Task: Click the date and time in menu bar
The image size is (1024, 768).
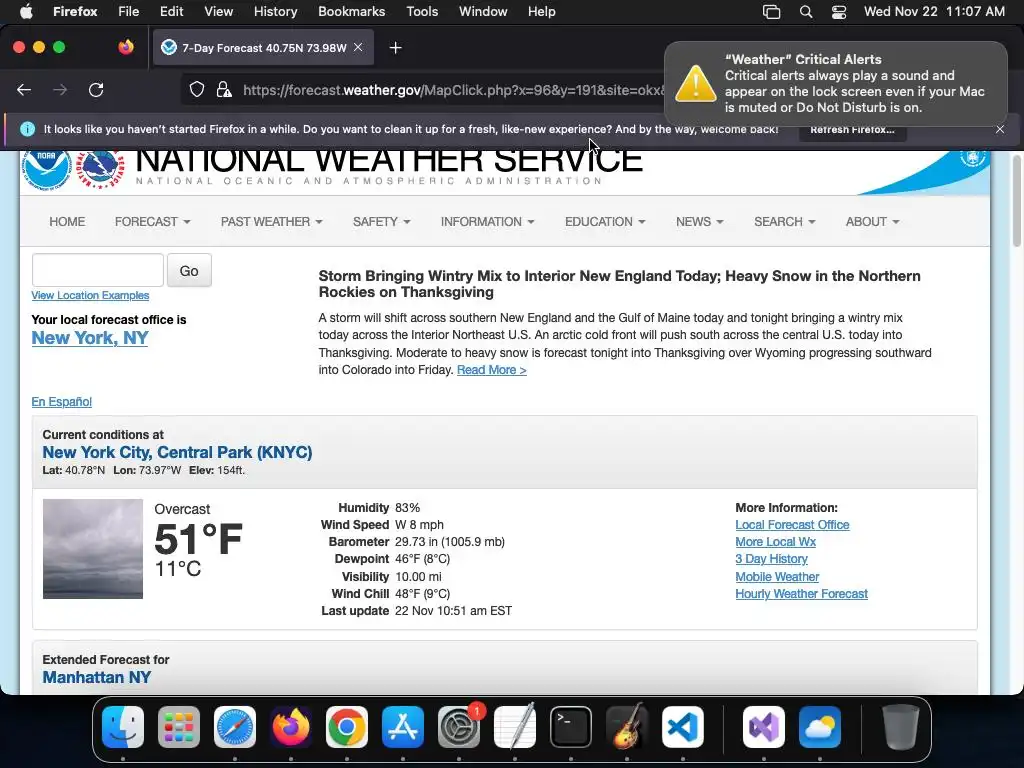Action: click(x=934, y=11)
